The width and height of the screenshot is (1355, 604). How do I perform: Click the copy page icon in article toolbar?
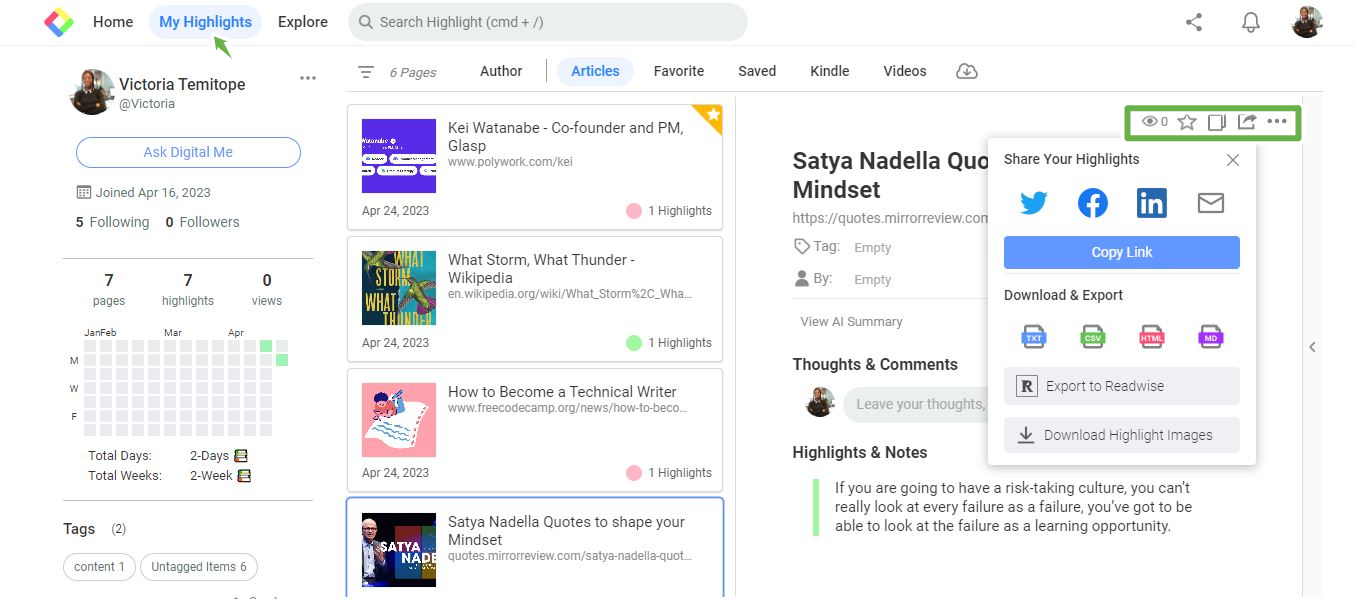pos(1217,122)
